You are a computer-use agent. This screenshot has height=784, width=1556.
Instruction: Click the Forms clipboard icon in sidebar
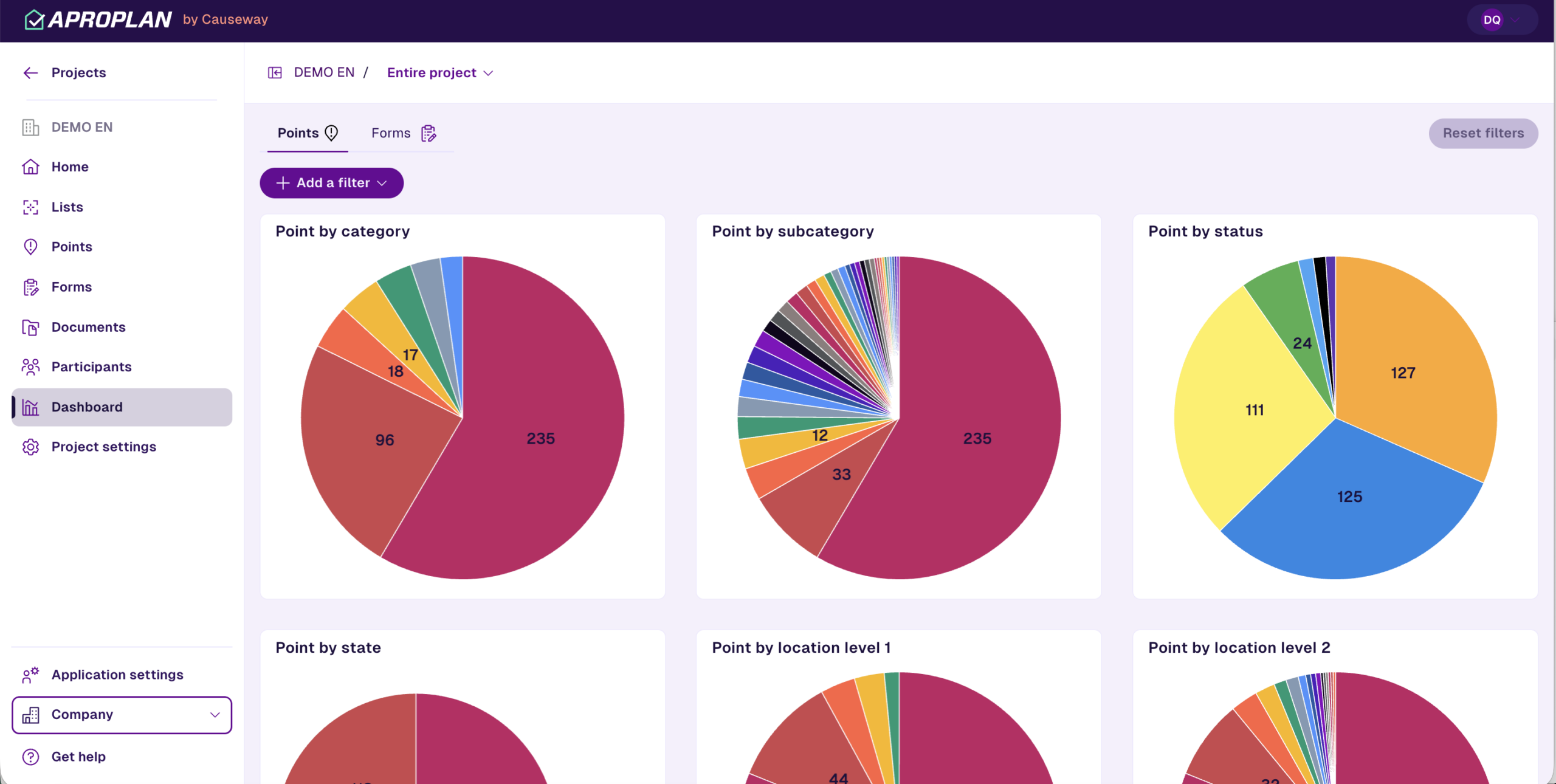(x=30, y=287)
